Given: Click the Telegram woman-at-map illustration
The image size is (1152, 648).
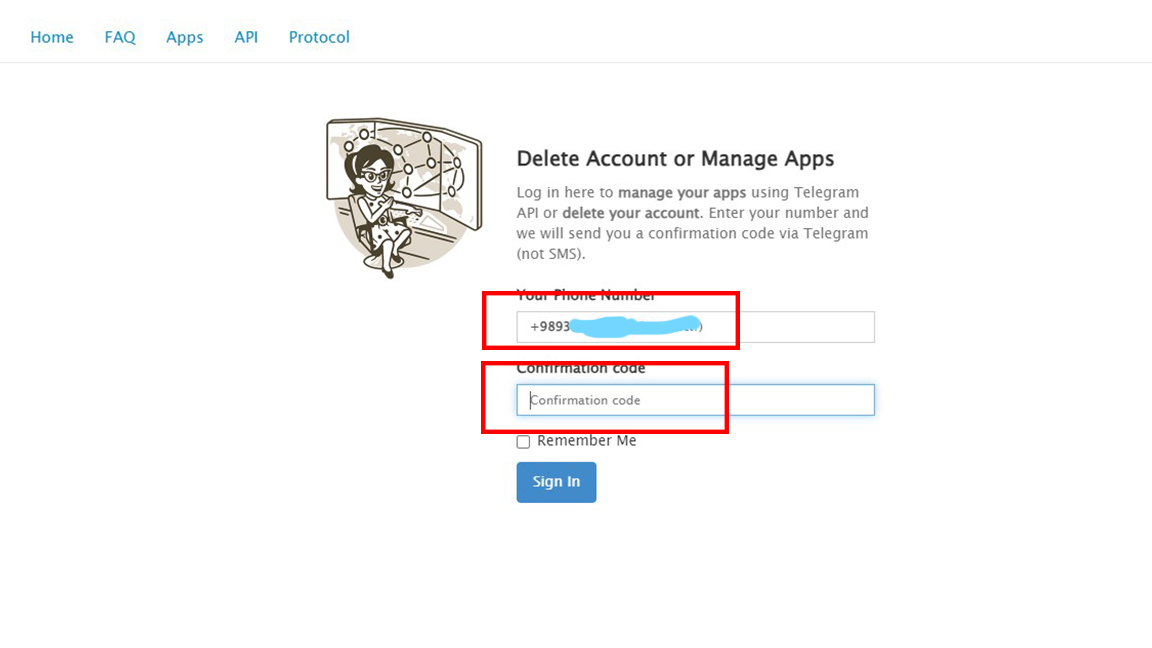Looking at the screenshot, I should pos(403,198).
